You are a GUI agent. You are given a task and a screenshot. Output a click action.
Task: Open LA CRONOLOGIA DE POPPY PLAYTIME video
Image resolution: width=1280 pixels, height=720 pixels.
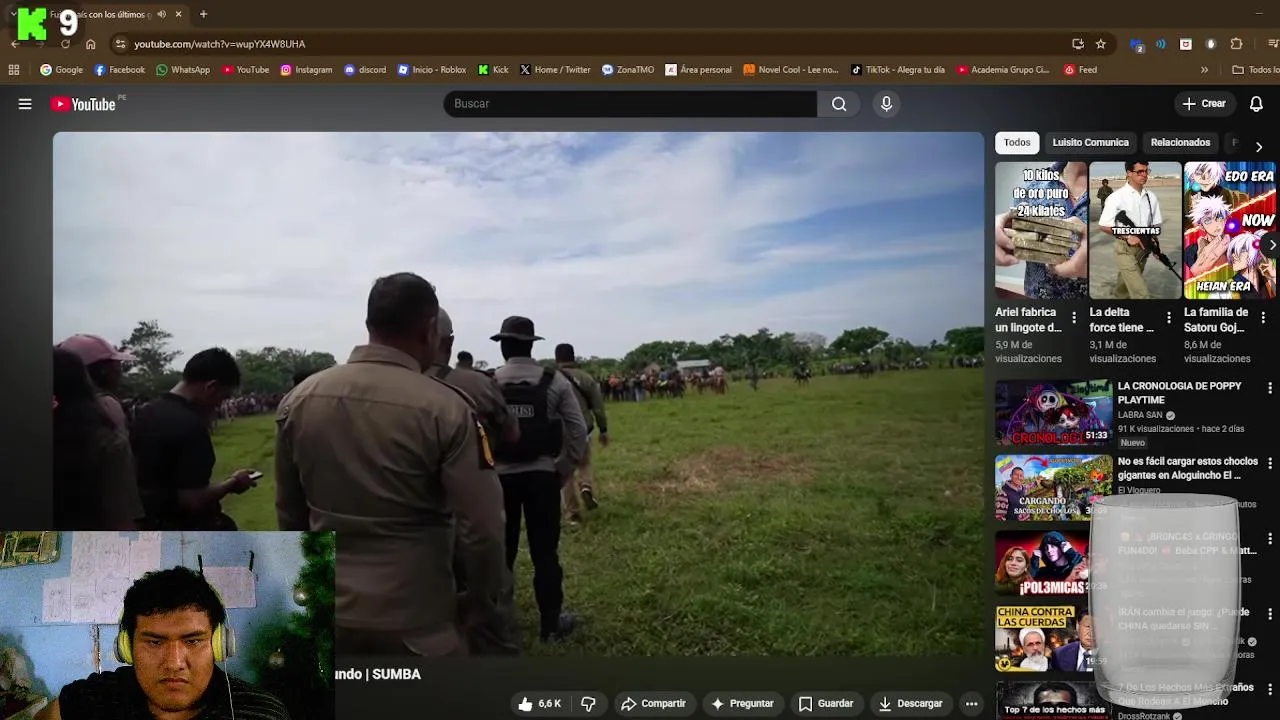pyautogui.click(x=1179, y=393)
